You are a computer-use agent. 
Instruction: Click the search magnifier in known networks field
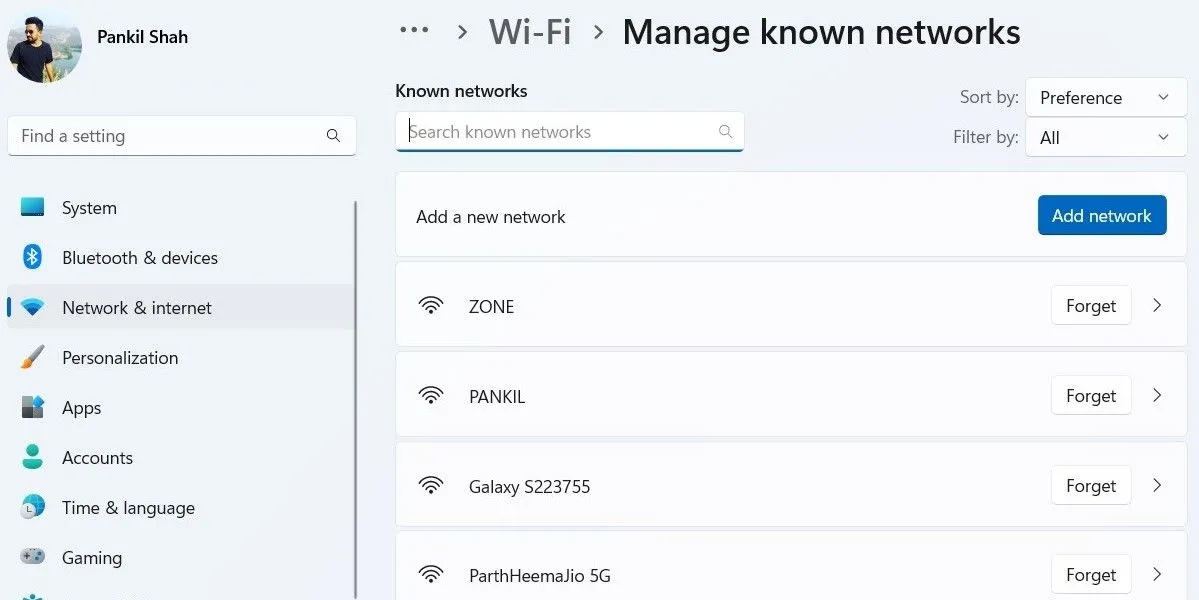[x=726, y=131]
